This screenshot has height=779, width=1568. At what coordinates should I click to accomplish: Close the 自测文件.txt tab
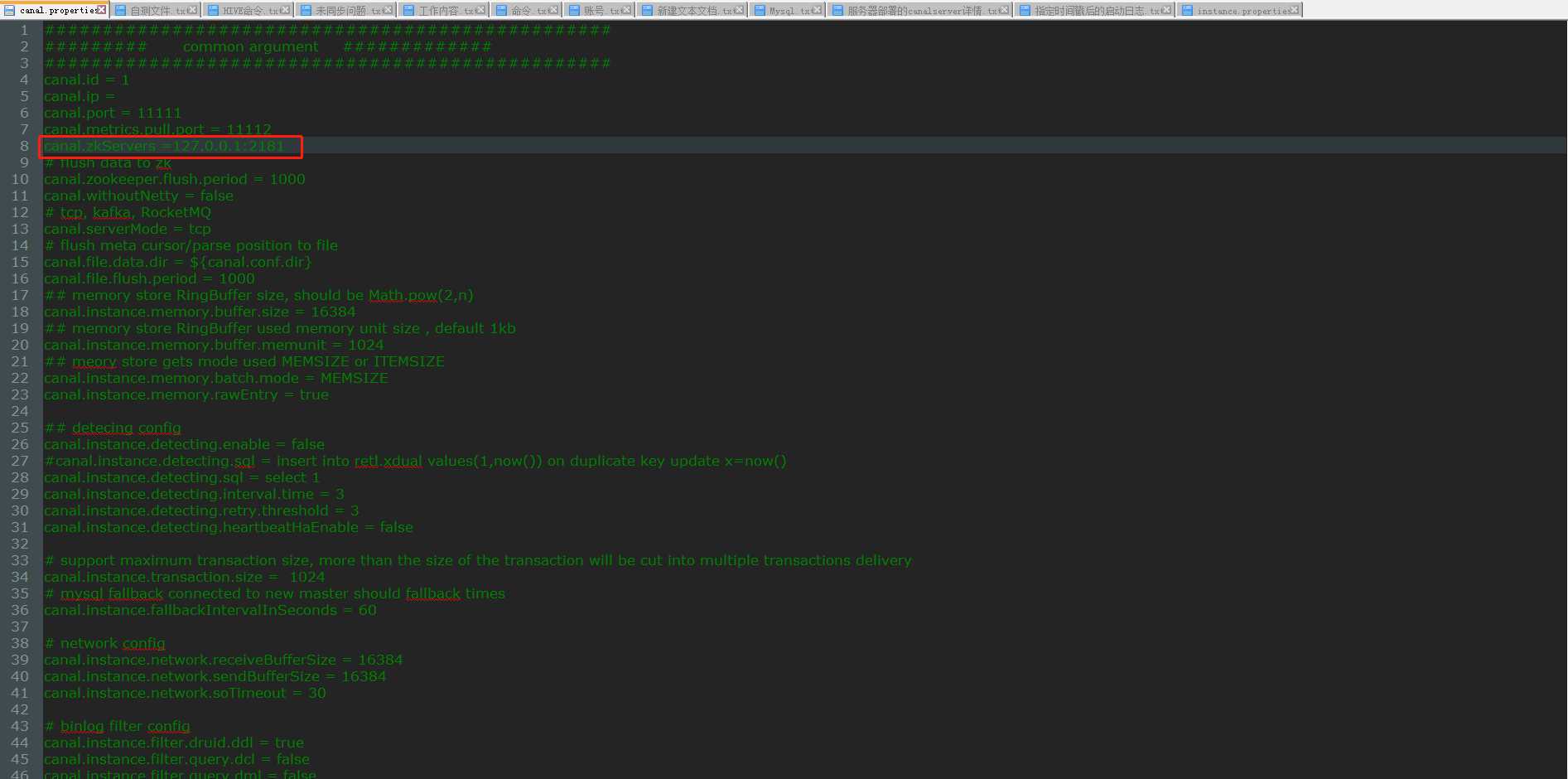[x=192, y=10]
